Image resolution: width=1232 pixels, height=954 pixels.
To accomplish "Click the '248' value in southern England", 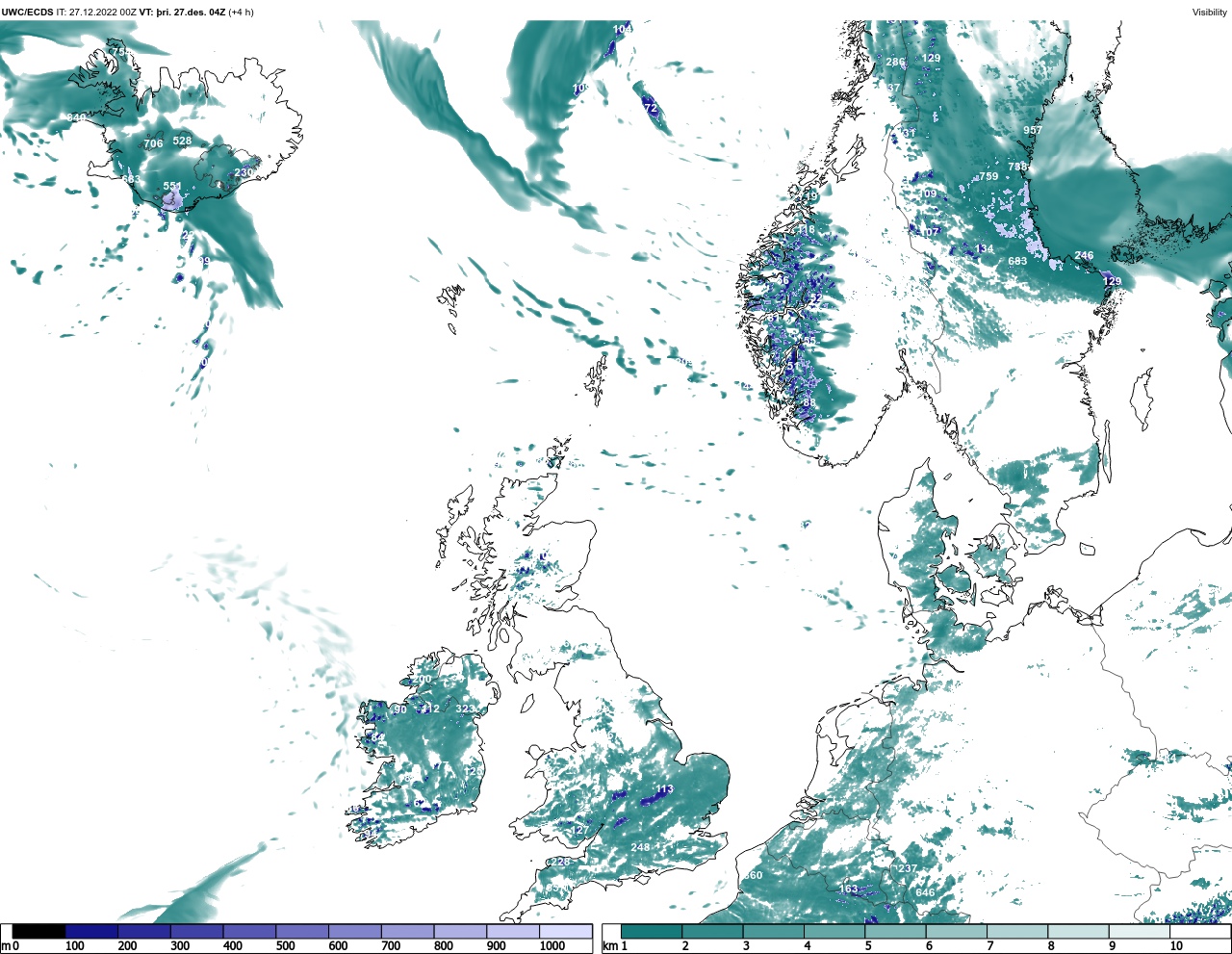I will (640, 847).
